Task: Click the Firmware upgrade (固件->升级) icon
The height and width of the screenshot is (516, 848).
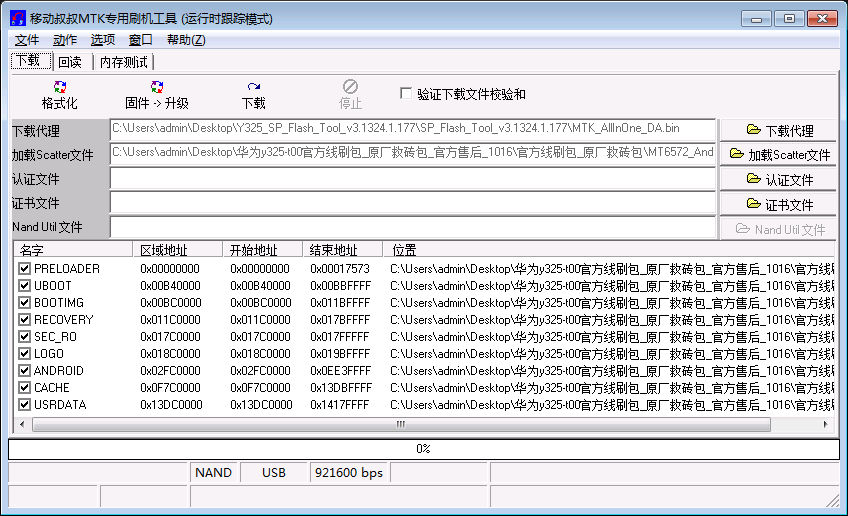Action: pos(157,87)
